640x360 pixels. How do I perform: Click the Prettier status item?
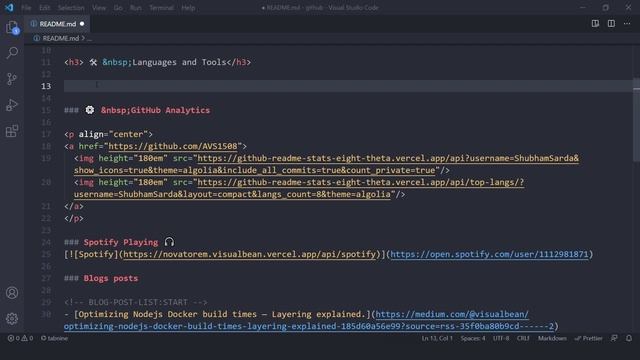point(588,338)
